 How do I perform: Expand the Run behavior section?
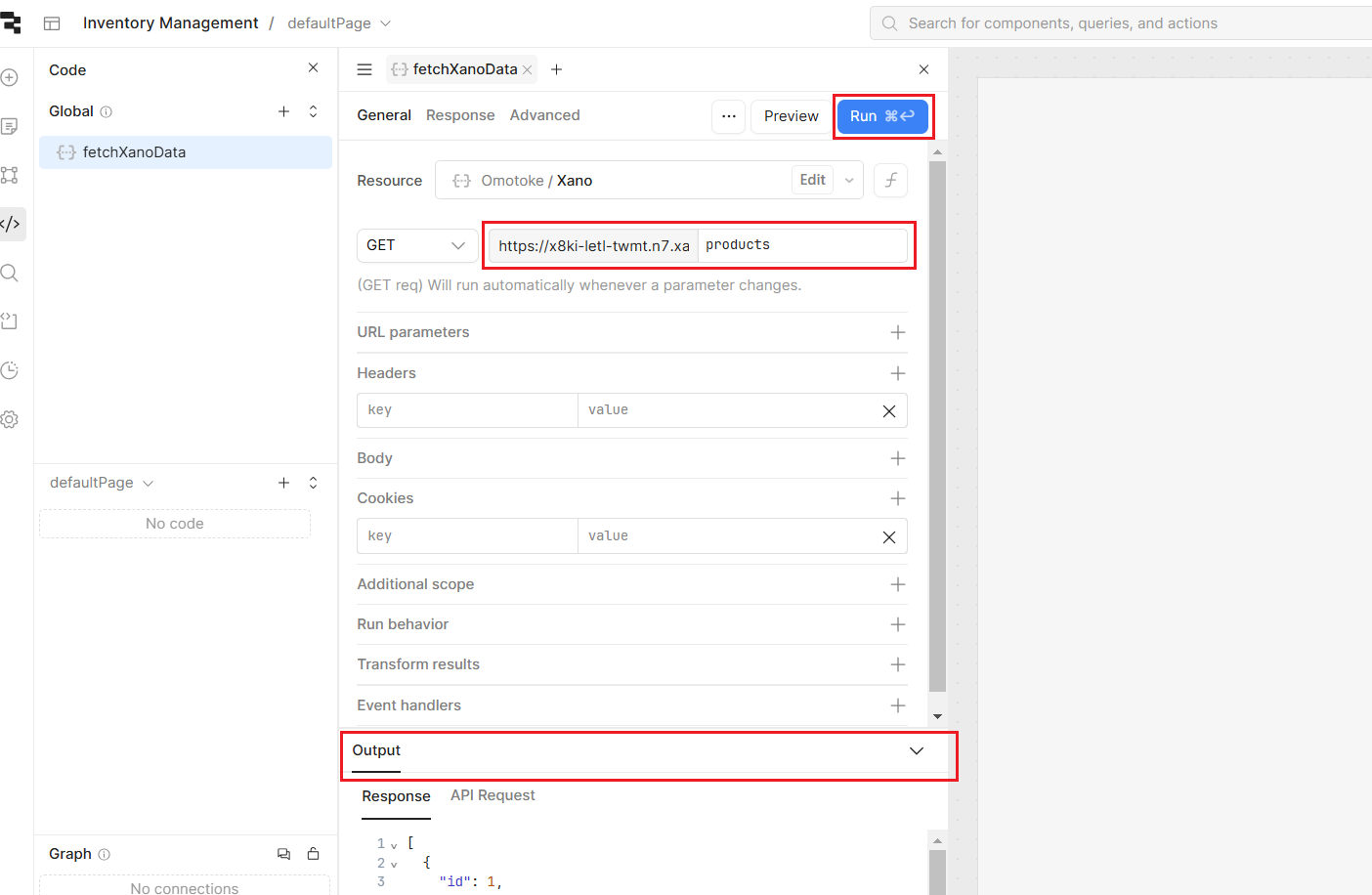898,624
